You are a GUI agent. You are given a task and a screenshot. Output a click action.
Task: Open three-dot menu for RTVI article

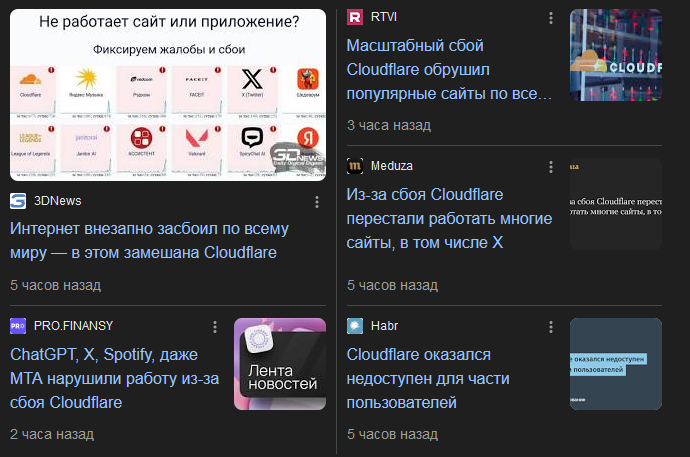(x=551, y=18)
